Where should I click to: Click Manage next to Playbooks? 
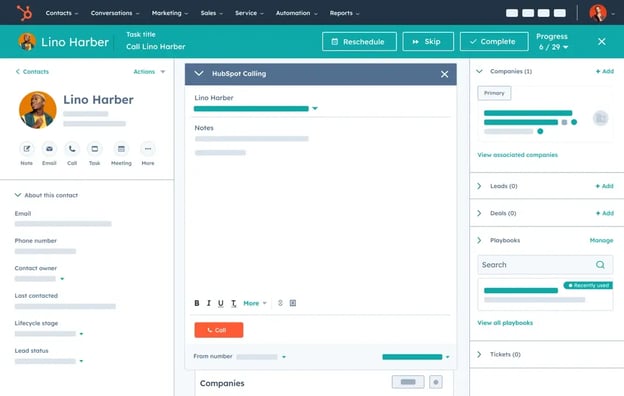point(601,240)
